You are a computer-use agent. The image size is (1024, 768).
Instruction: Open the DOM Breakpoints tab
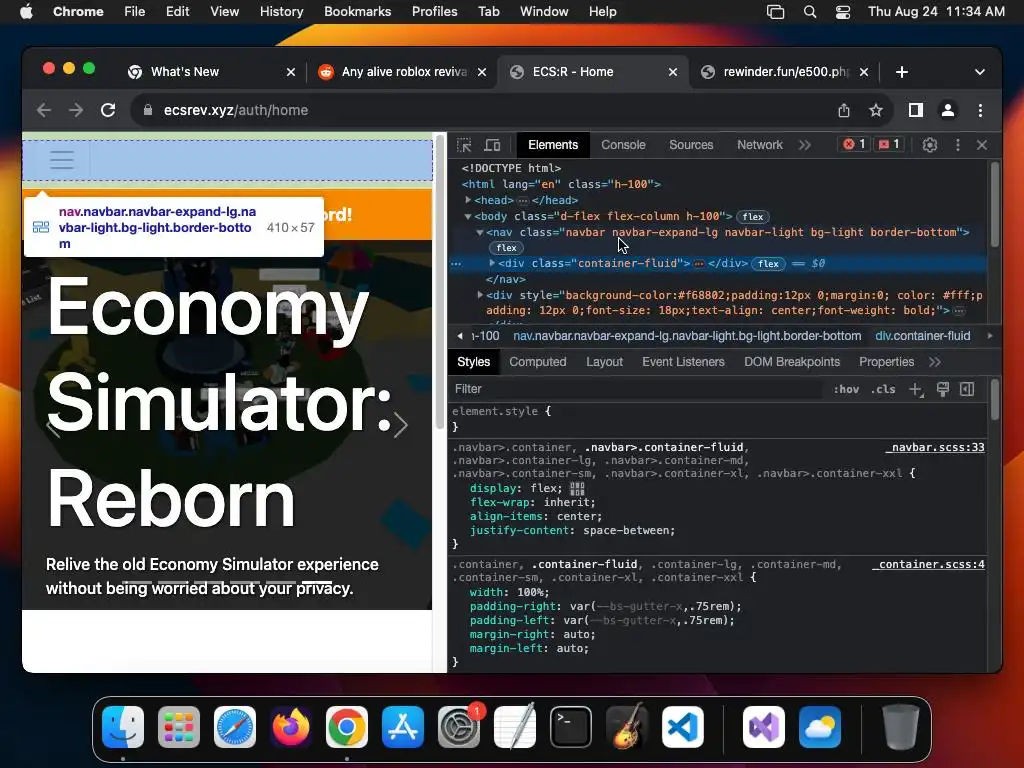pos(792,362)
